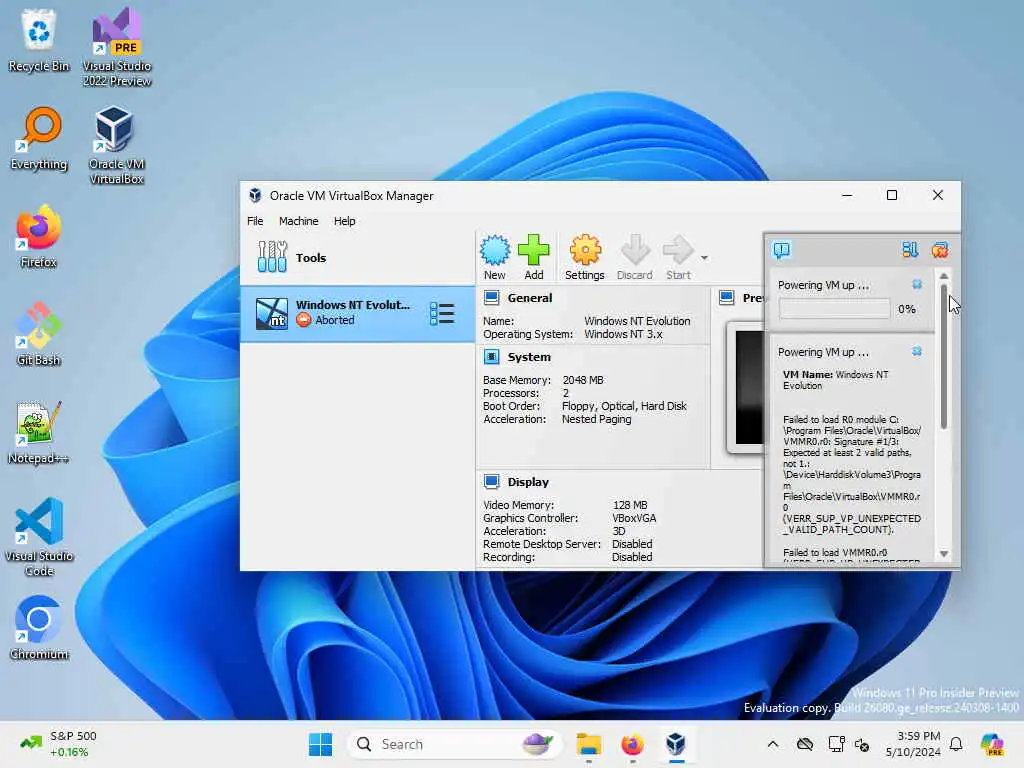
Task: Click the Aborted status icon
Action: coord(304,320)
